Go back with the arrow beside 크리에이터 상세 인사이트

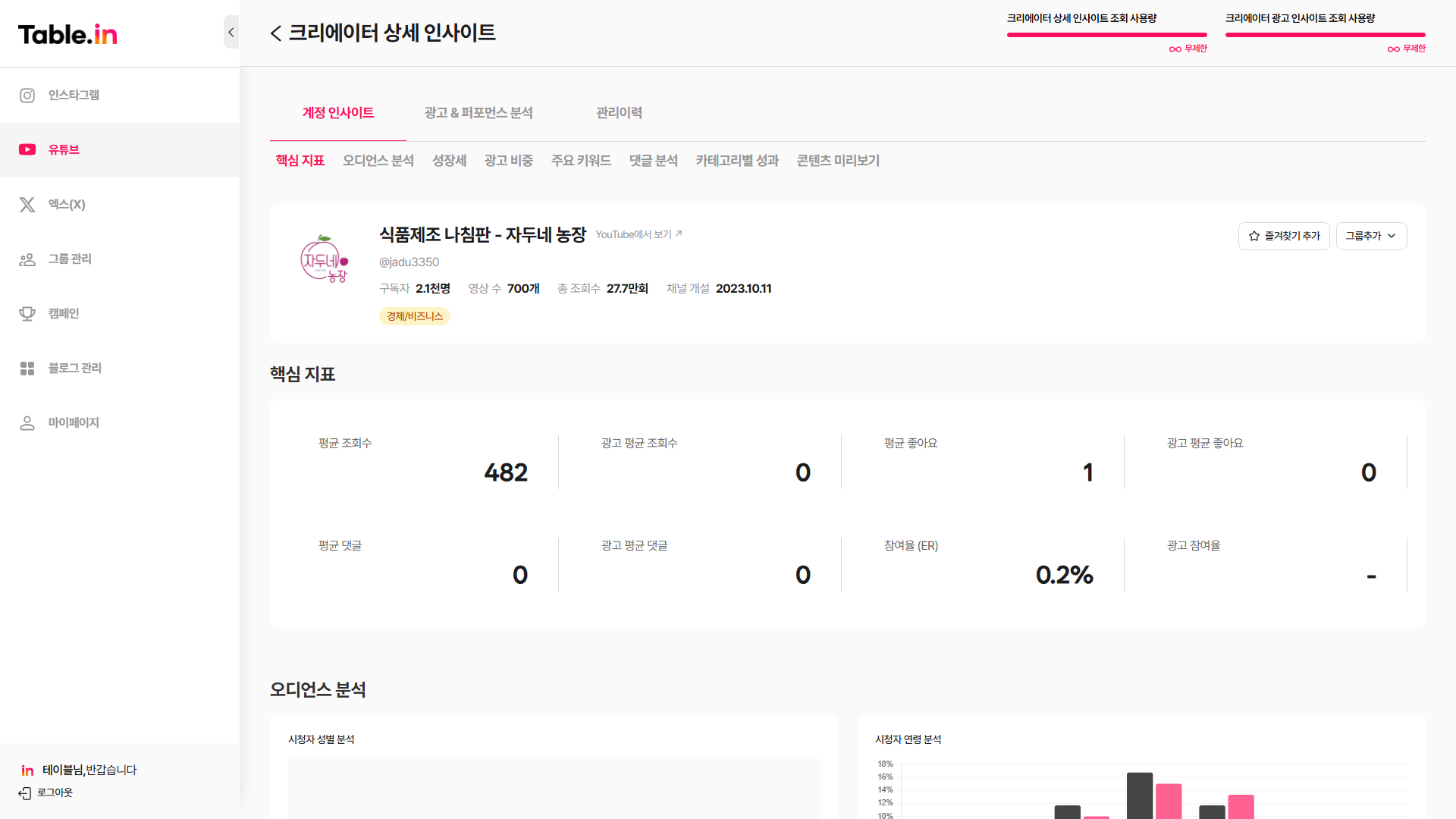coord(276,33)
